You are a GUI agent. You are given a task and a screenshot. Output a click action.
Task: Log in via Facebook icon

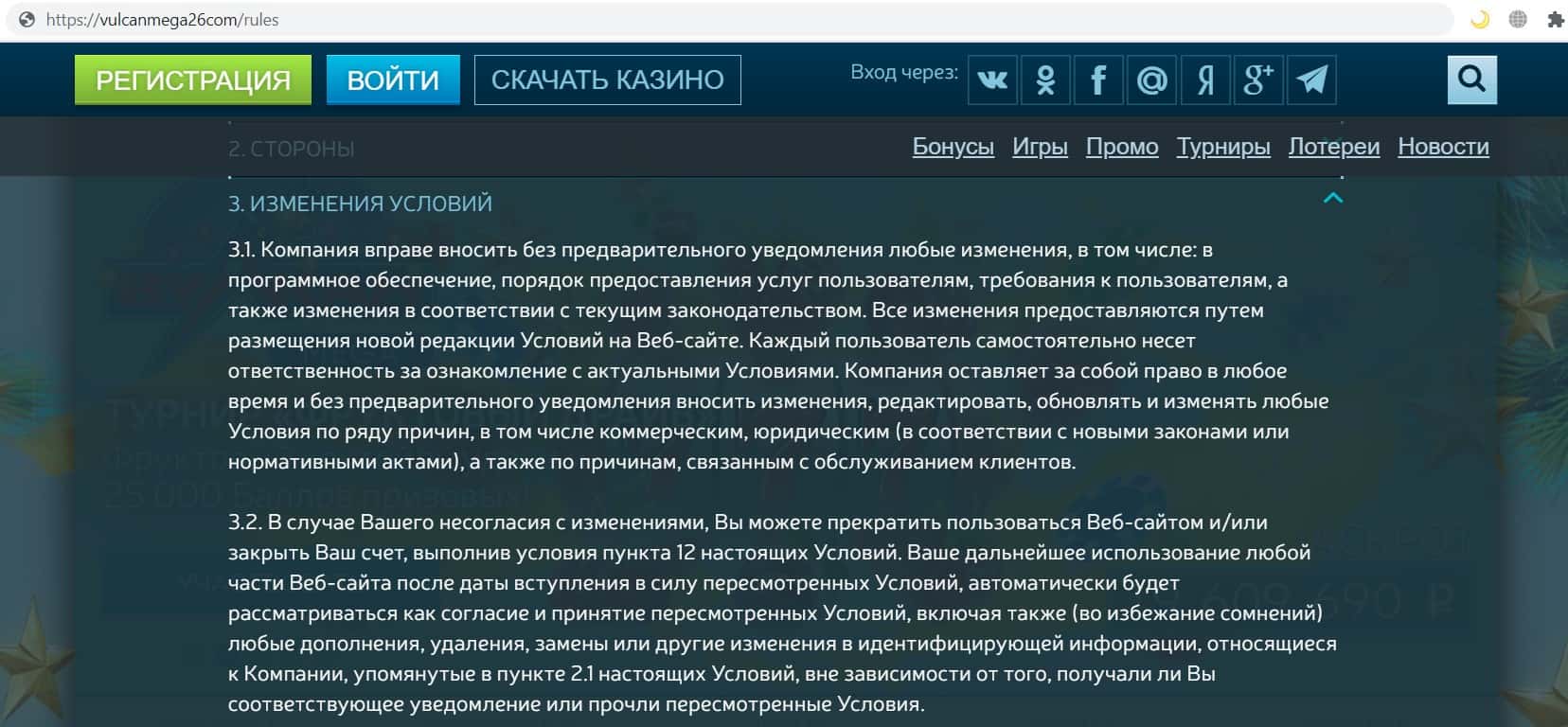click(1098, 80)
